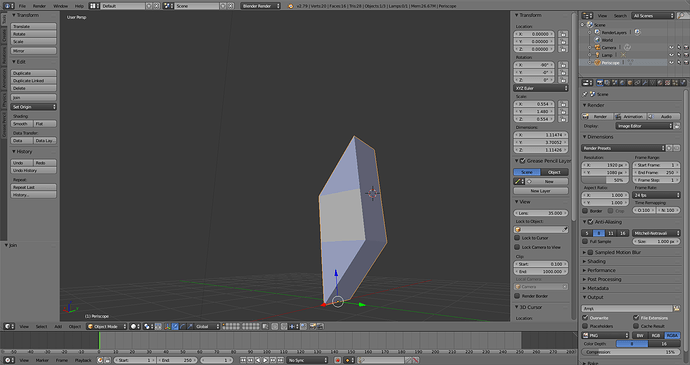The image size is (690, 365).
Task: Open the Texture checker tab in Properties
Action: point(667,82)
